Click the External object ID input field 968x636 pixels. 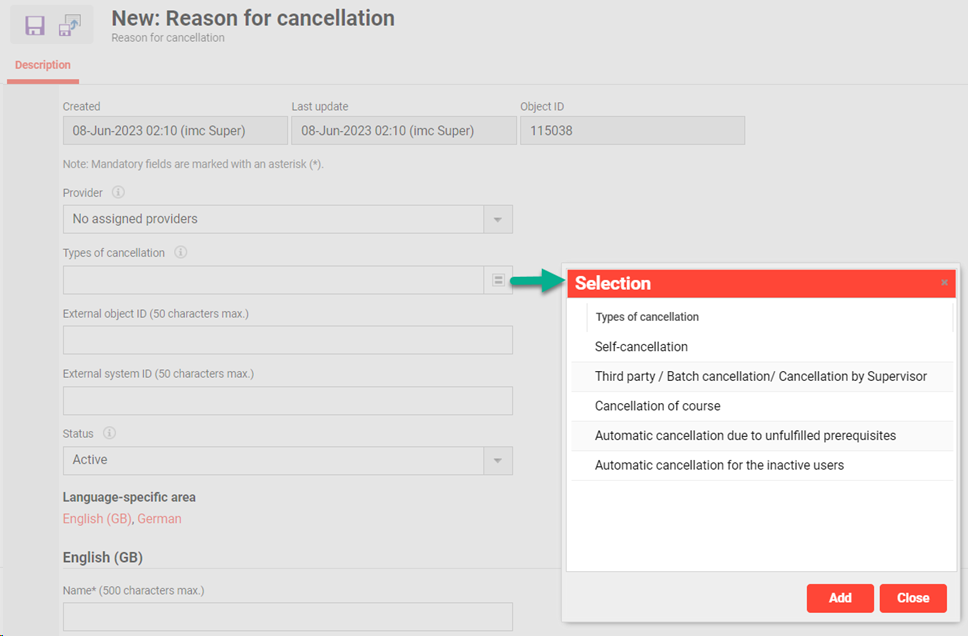point(287,340)
